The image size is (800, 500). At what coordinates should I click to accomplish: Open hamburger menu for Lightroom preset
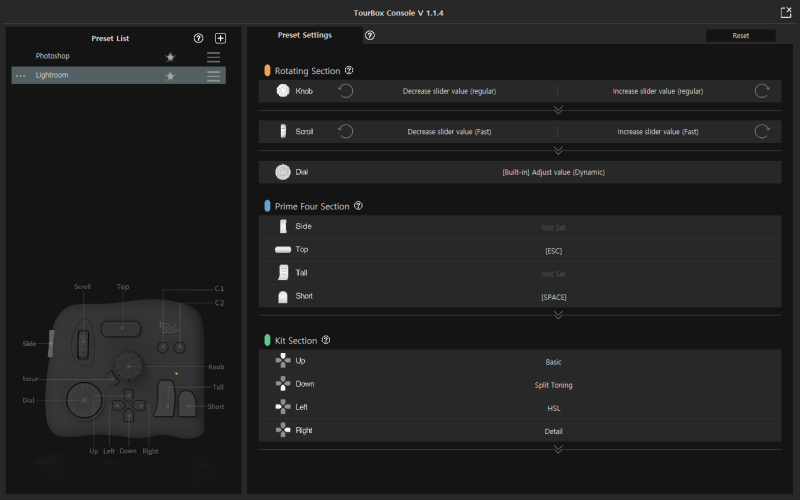point(213,76)
